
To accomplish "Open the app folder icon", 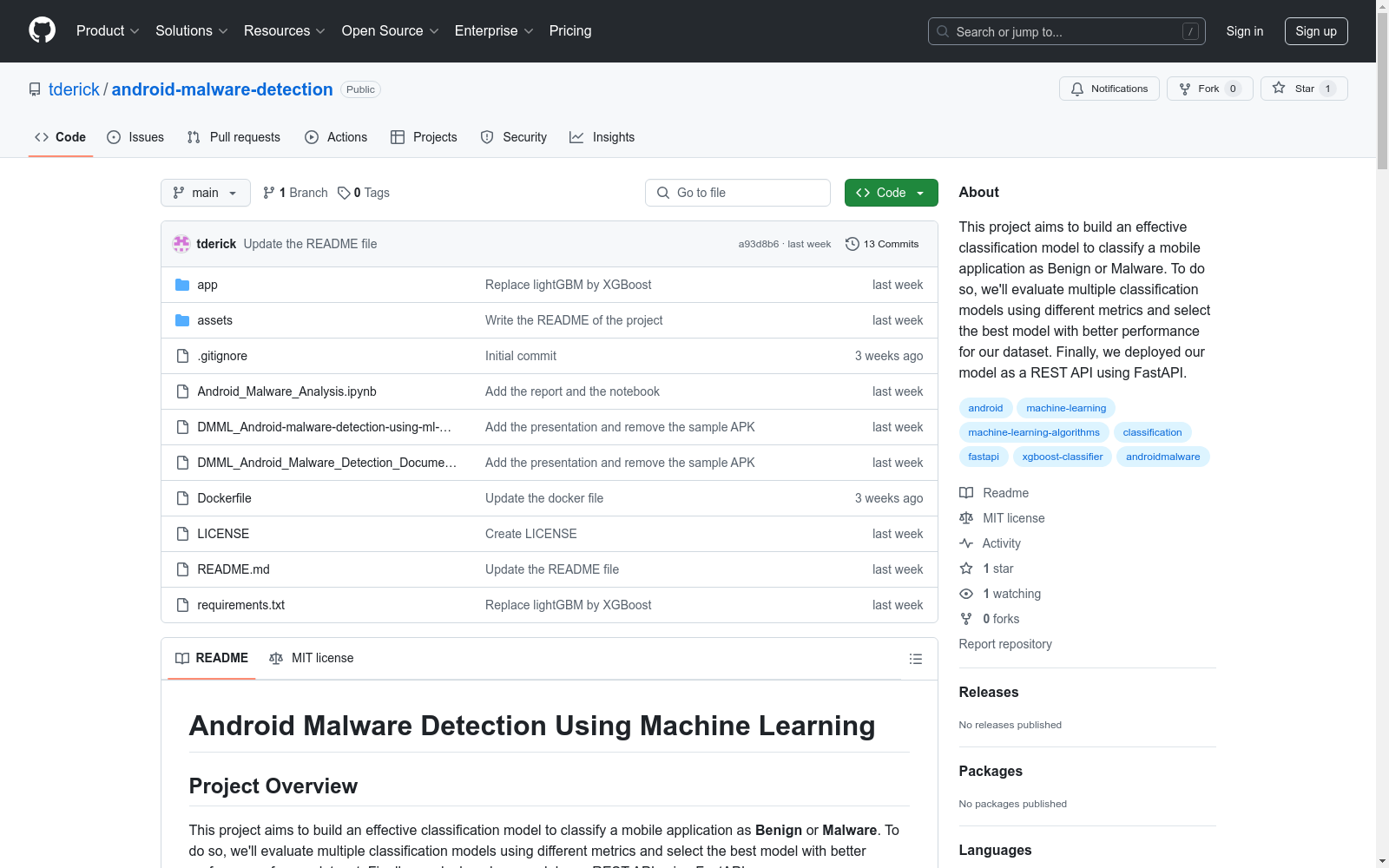I will click(183, 284).
